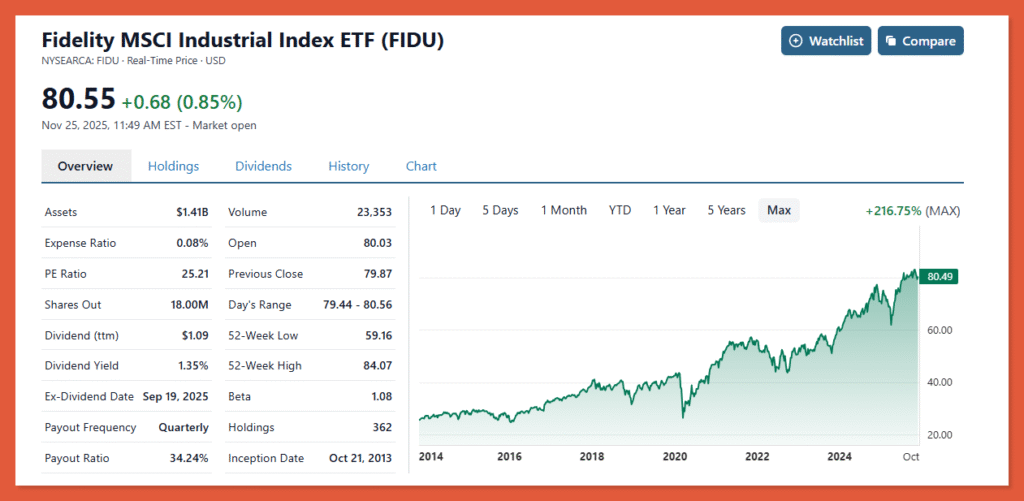Set chart range to 1 Day
This screenshot has height=501, width=1024.
click(445, 210)
